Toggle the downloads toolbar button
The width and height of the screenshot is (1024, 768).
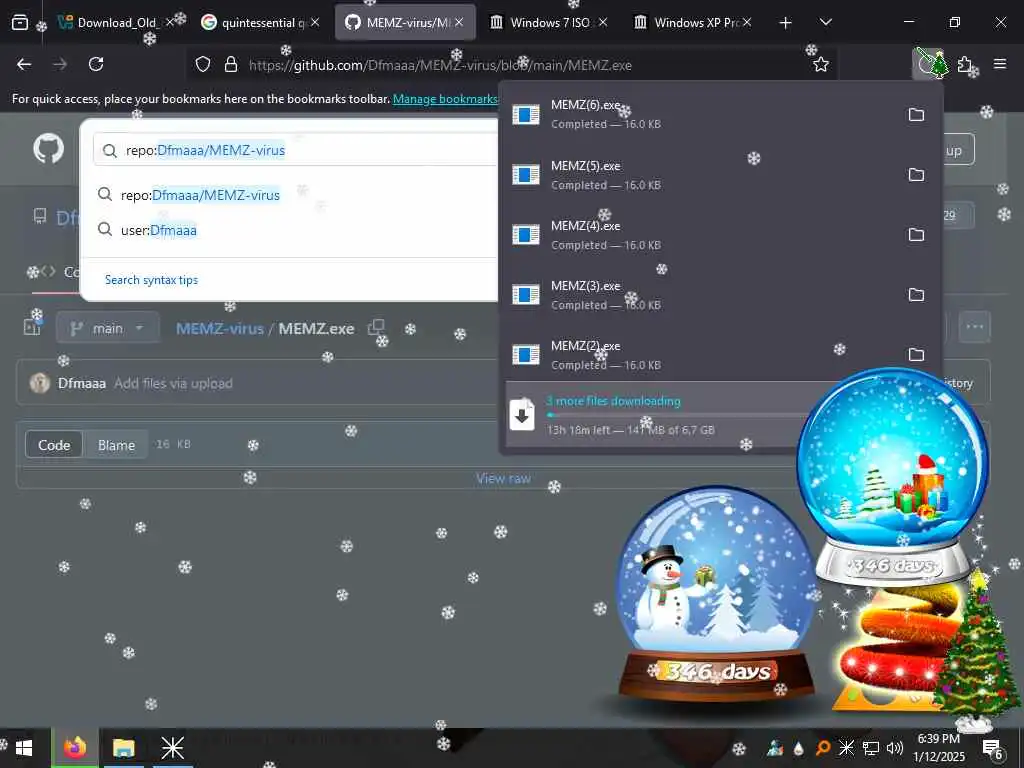click(x=929, y=64)
